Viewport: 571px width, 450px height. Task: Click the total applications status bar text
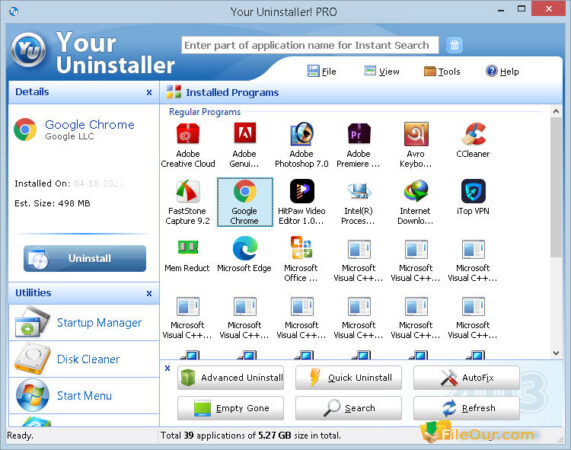pyautogui.click(x=251, y=435)
